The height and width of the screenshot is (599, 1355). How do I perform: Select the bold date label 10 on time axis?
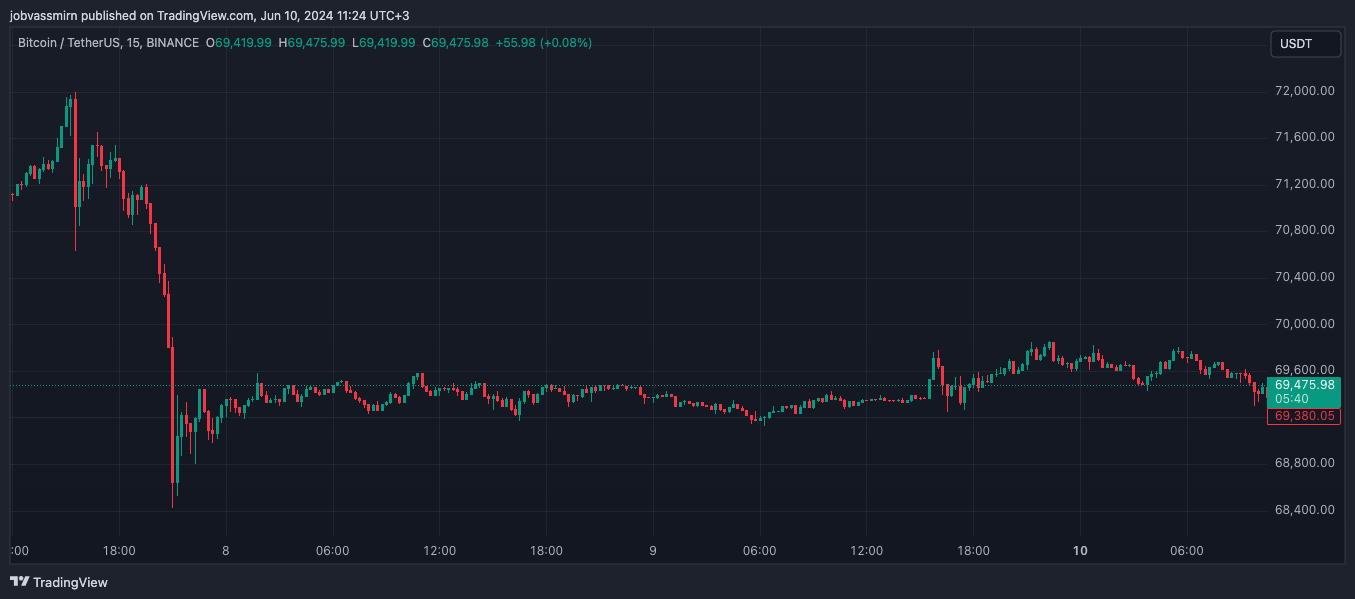click(x=1080, y=551)
